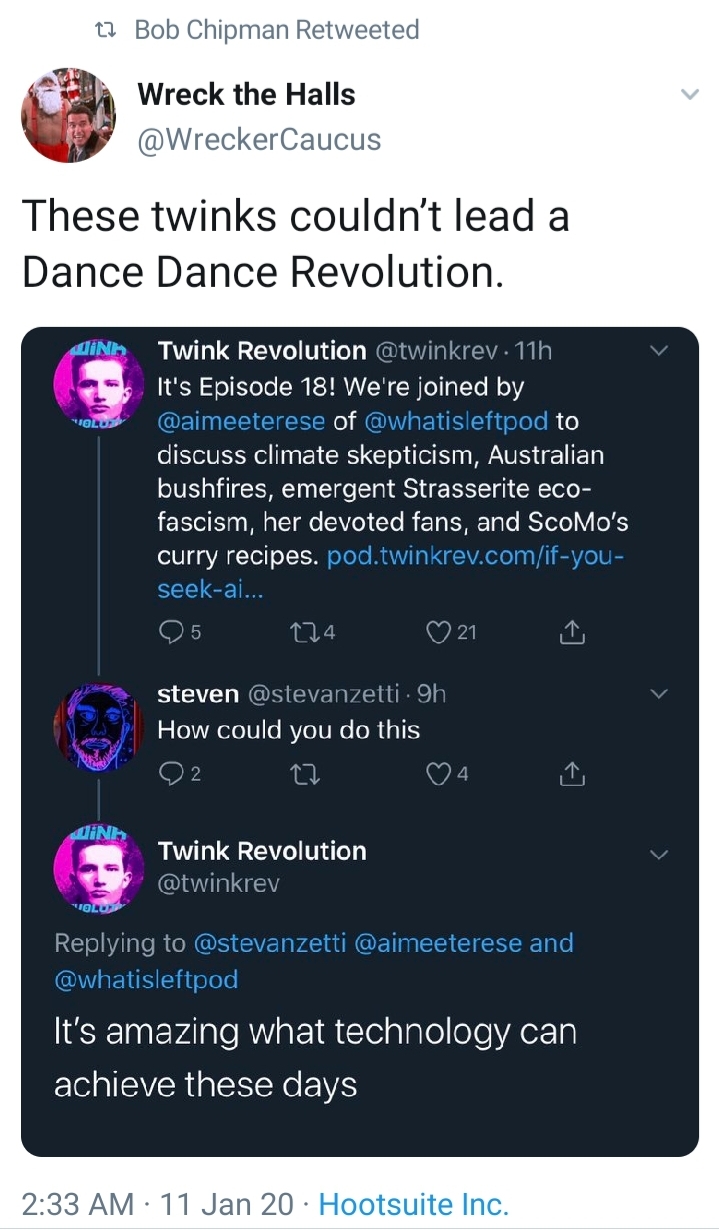Visit the @aimeeterese mention in episode tweet
Image resolution: width=719 pixels, height=1230 pixels.
241,421
